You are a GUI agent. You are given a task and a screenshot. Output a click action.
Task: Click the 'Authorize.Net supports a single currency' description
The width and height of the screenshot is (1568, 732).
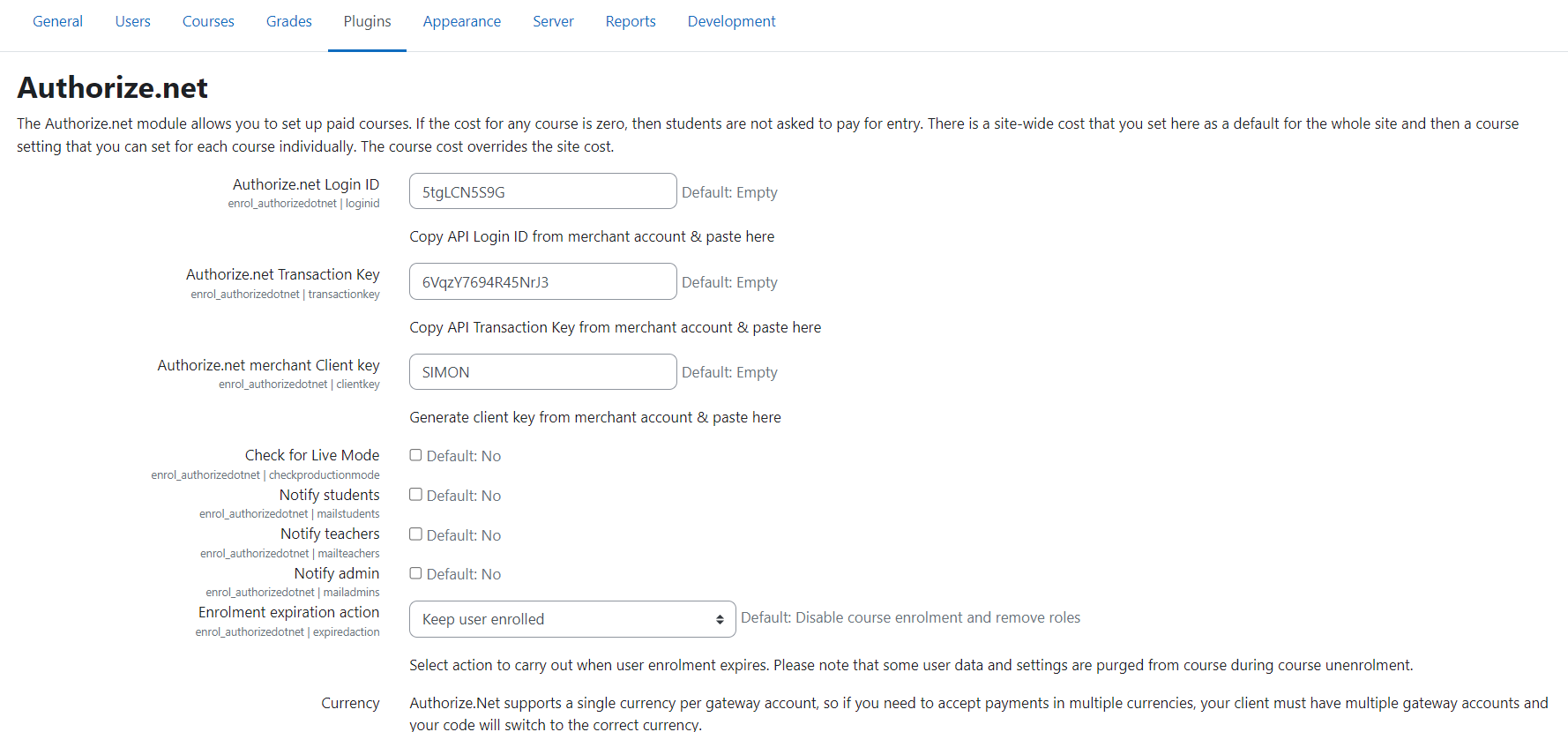coord(979,713)
